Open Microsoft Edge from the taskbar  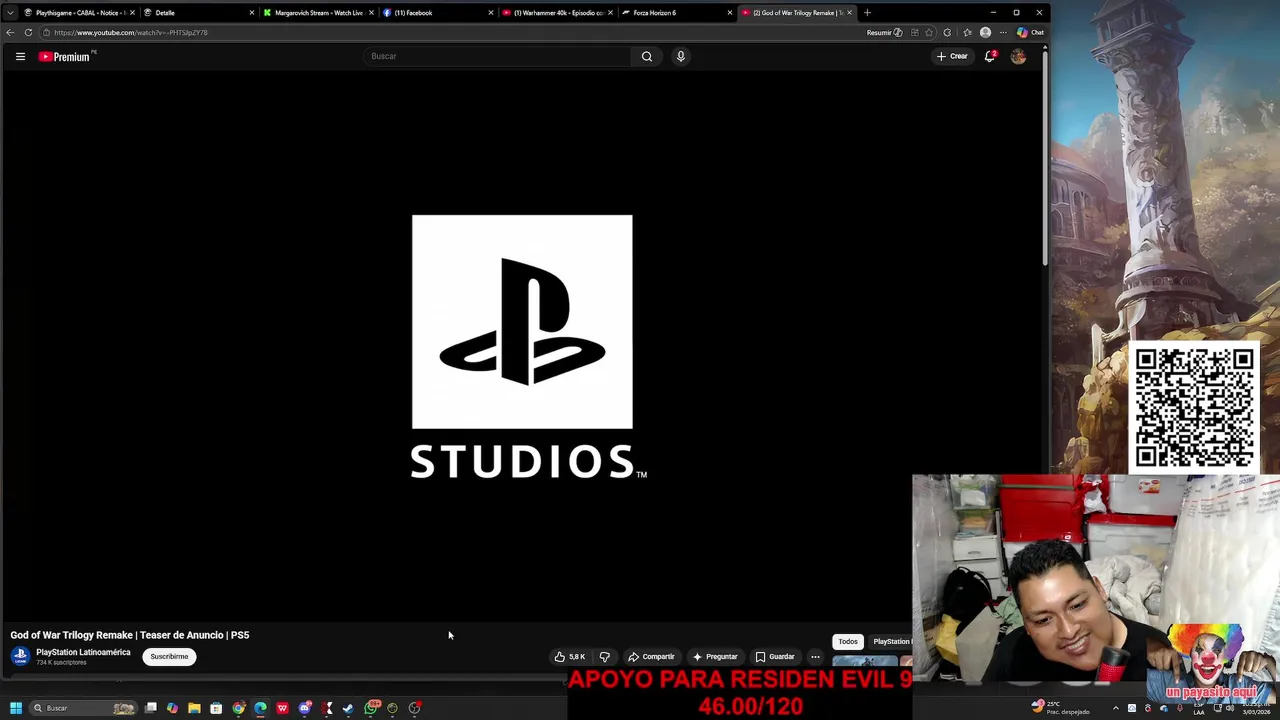(x=260, y=708)
